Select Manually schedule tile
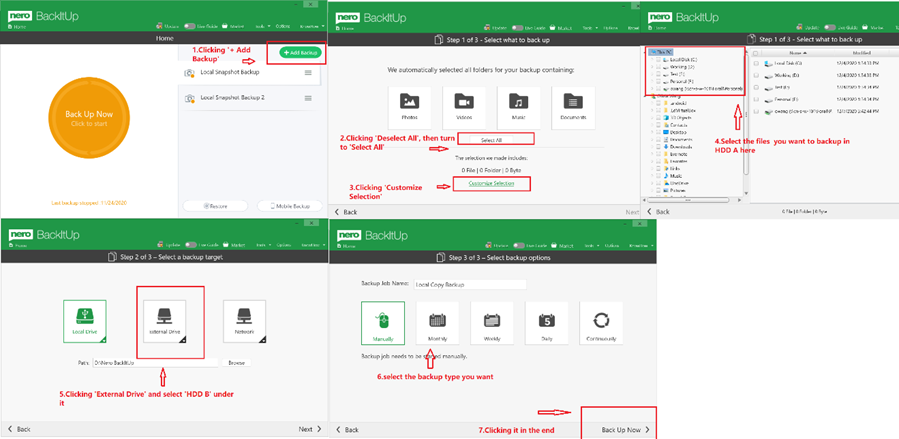The height and width of the screenshot is (439, 899). point(383,323)
